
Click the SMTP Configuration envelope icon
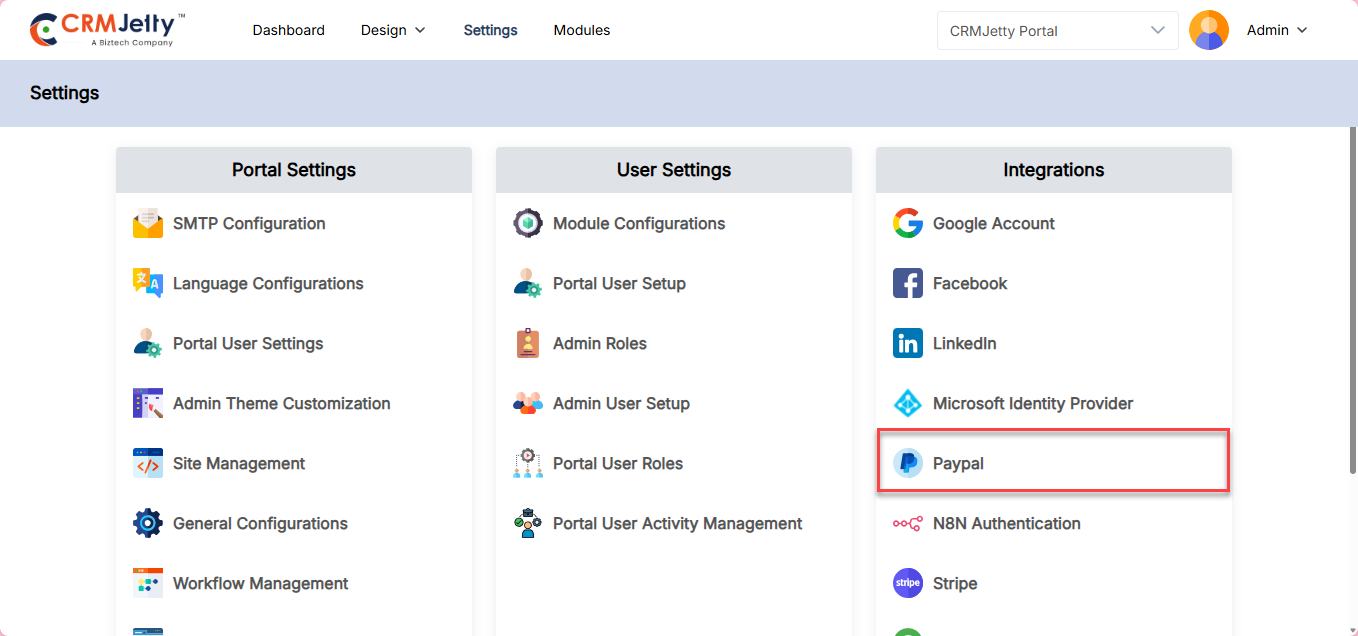coord(148,224)
